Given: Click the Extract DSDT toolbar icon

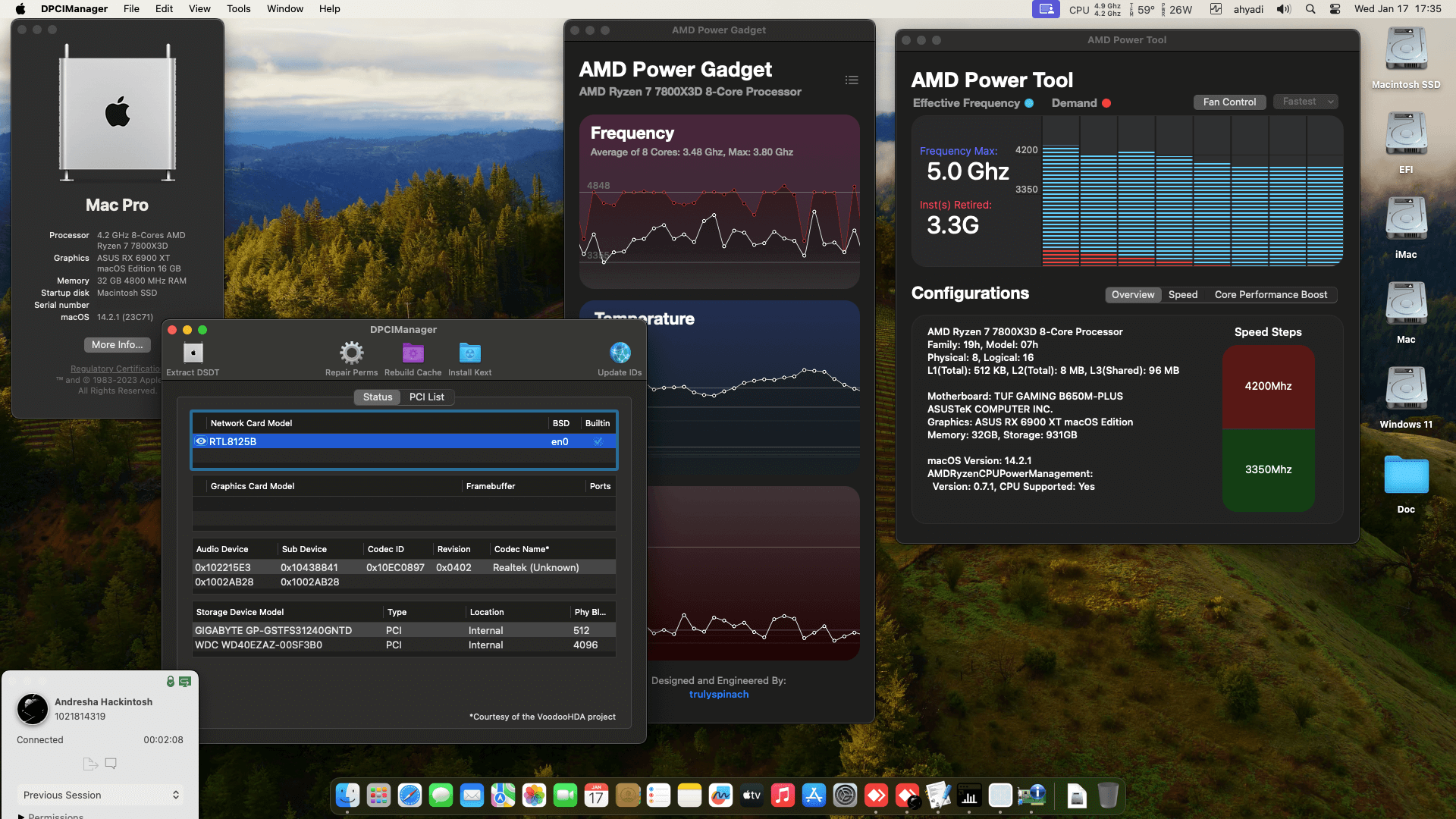Looking at the screenshot, I should 193,353.
